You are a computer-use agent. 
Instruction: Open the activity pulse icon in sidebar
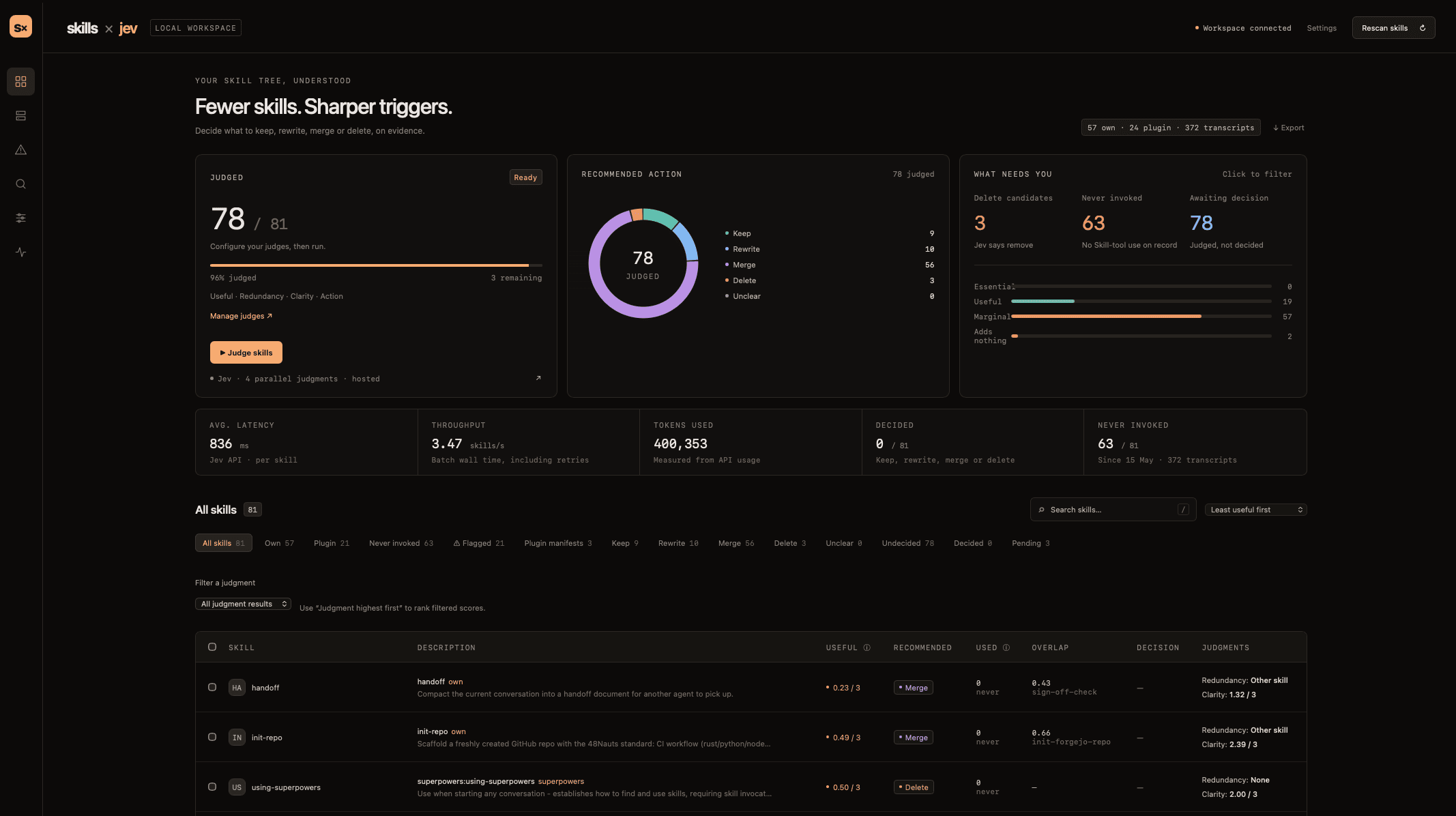(x=20, y=252)
